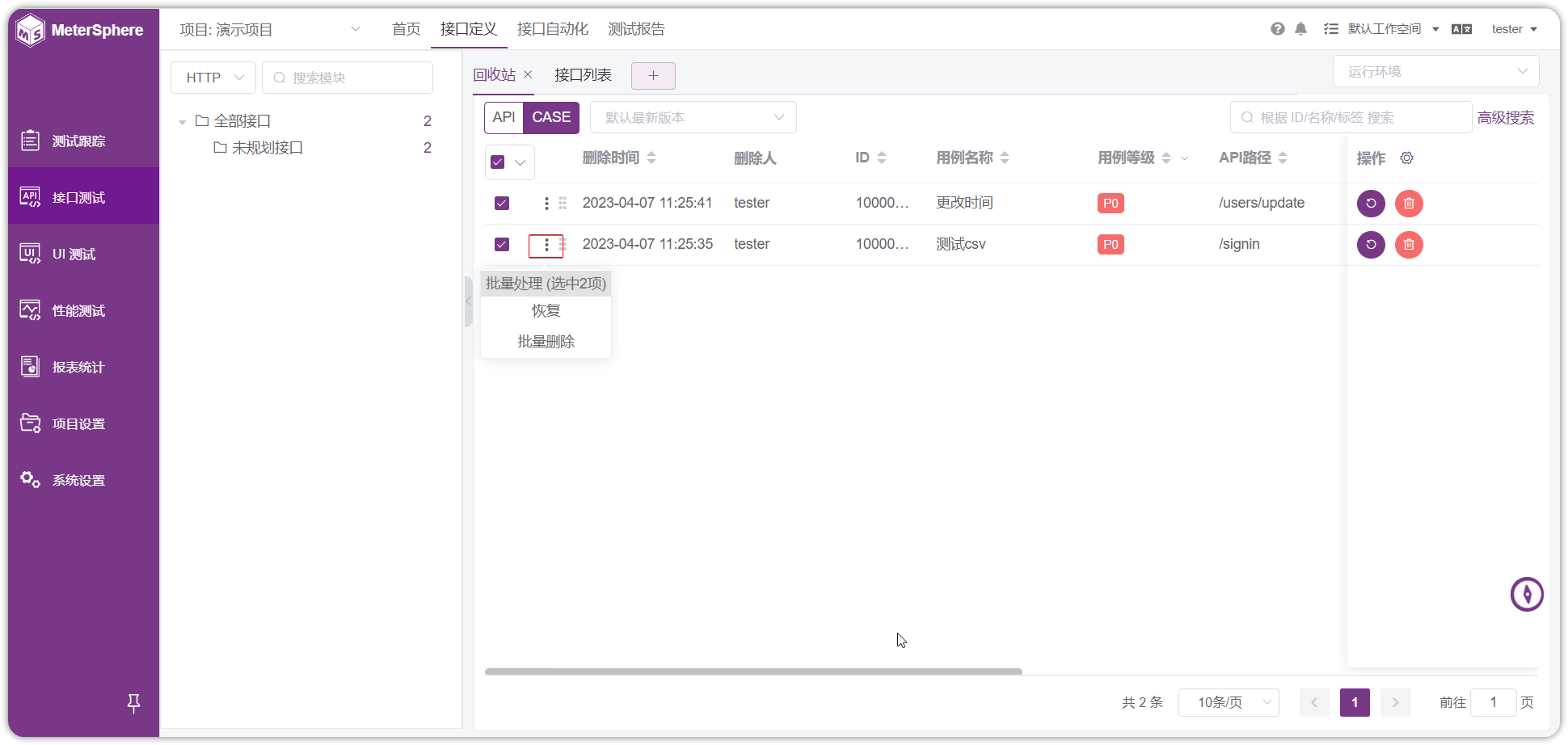Open the 运行环境 environment dropdown
The height and width of the screenshot is (745, 1568).
click(1435, 71)
